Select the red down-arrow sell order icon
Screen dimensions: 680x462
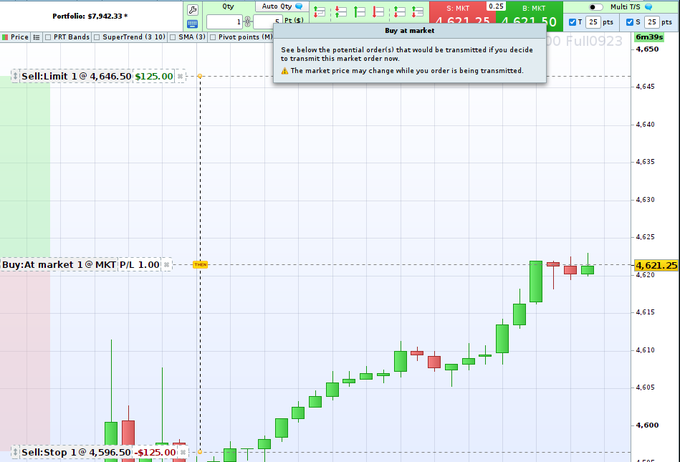(379, 12)
